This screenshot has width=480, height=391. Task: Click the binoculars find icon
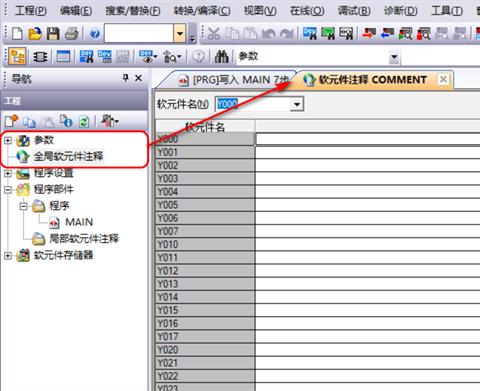coord(222,57)
